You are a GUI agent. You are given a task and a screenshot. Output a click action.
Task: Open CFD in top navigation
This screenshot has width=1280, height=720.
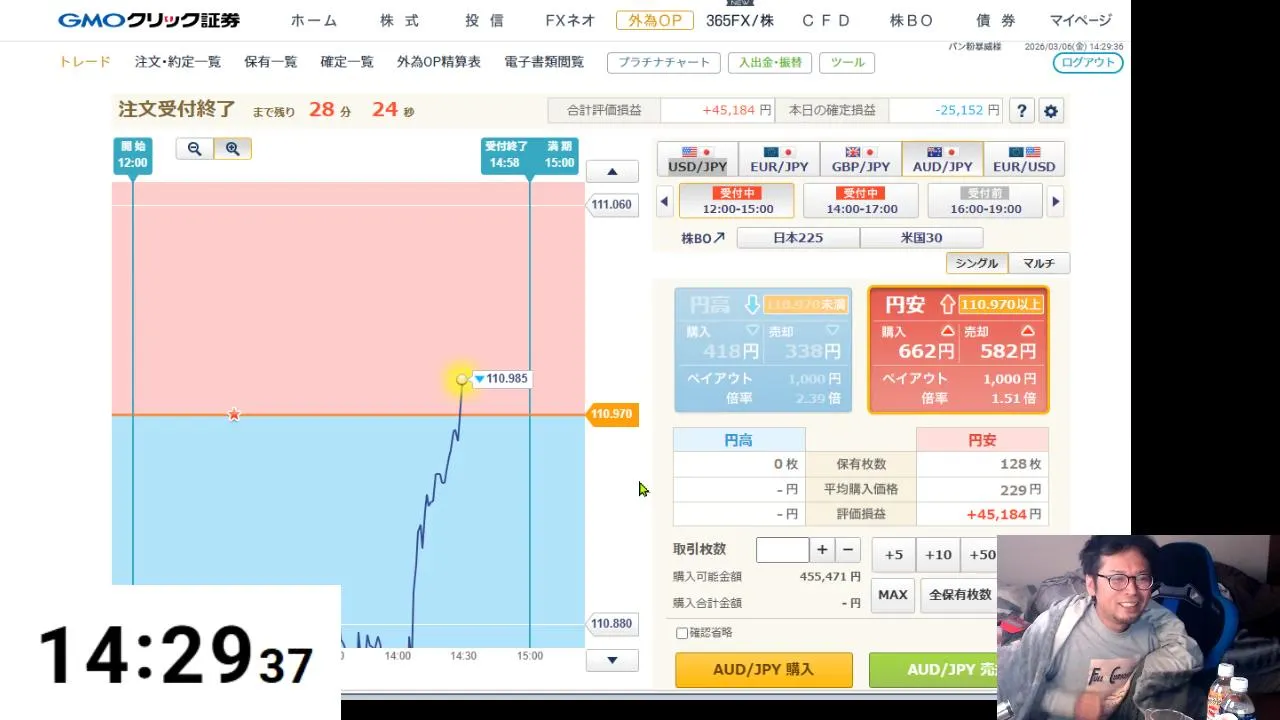coord(826,20)
